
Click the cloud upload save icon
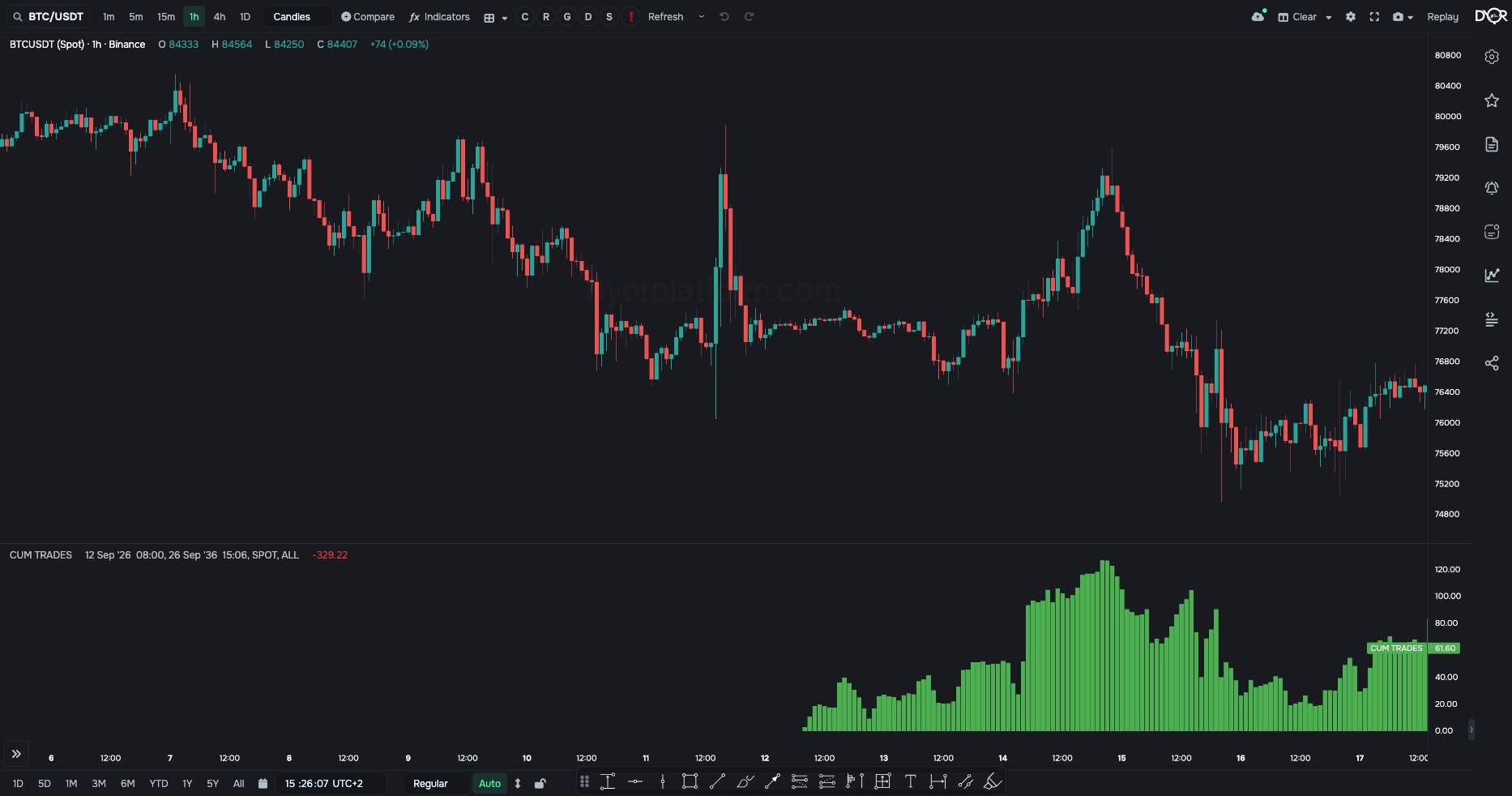click(1258, 16)
